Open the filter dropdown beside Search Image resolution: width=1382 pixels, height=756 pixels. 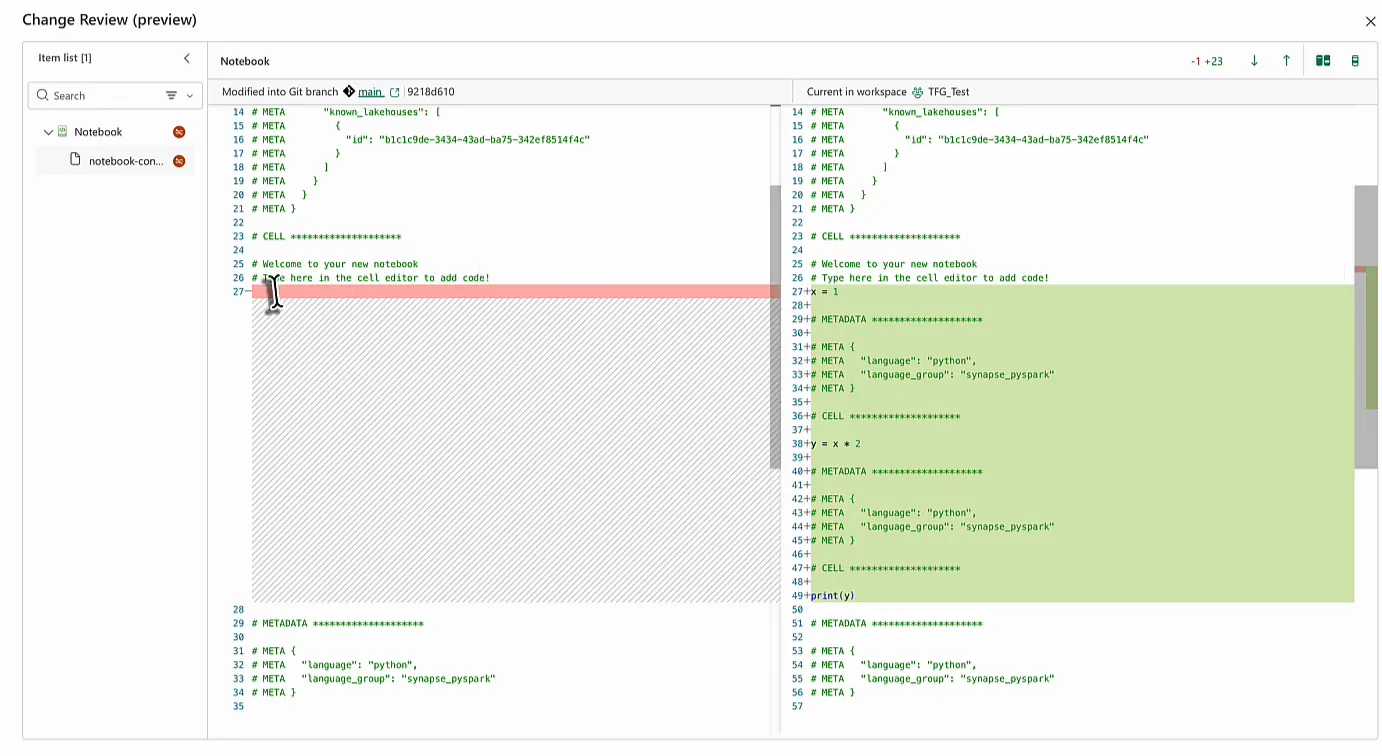[x=177, y=96]
